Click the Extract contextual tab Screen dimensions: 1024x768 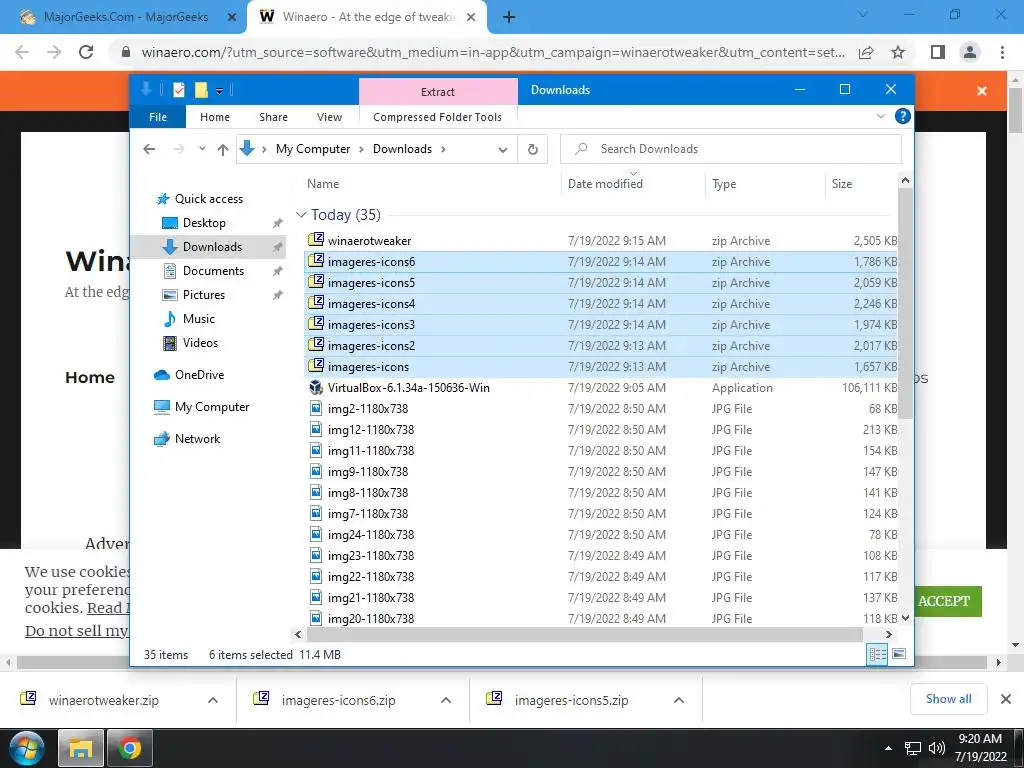[x=438, y=91]
